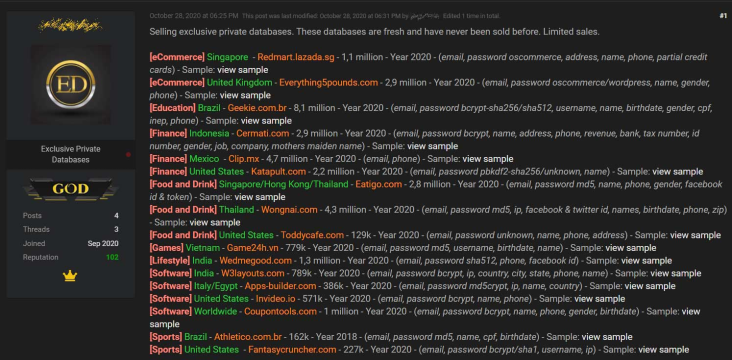Open view sample for Cermati.com
This screenshot has width=732, height=360.
point(432,146)
